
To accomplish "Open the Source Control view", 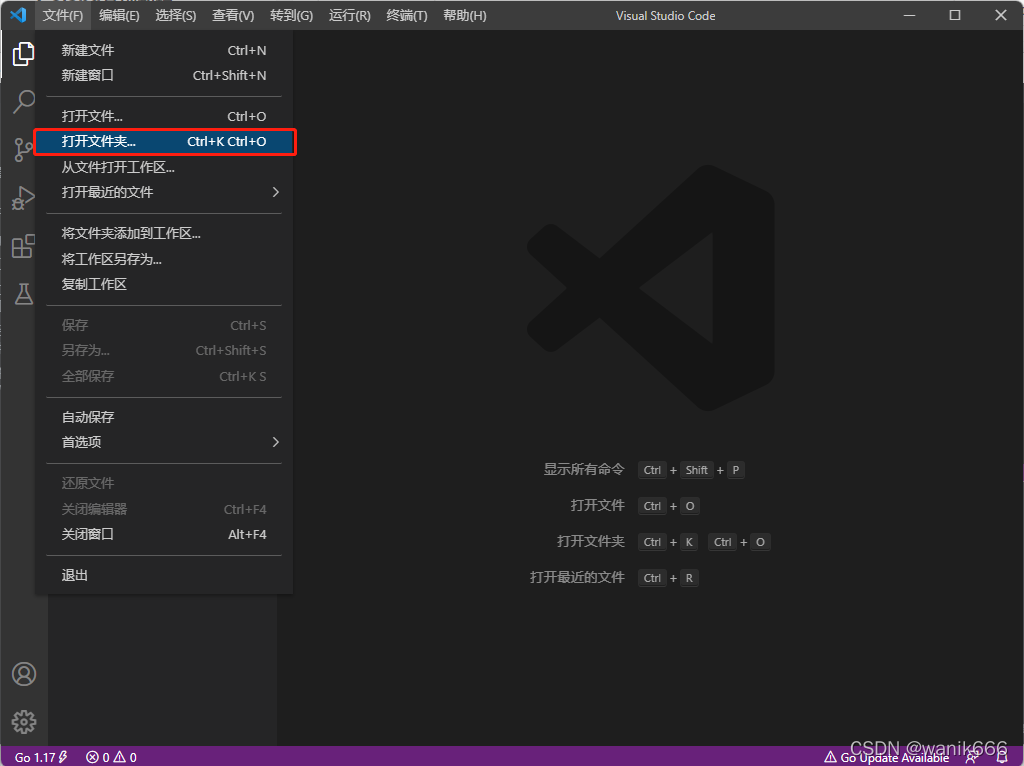I will (24, 150).
